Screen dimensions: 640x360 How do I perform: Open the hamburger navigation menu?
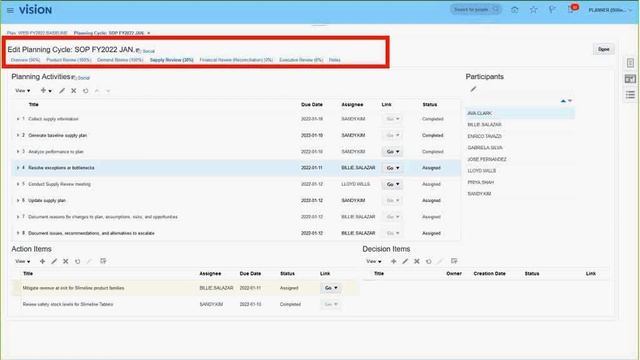10,10
